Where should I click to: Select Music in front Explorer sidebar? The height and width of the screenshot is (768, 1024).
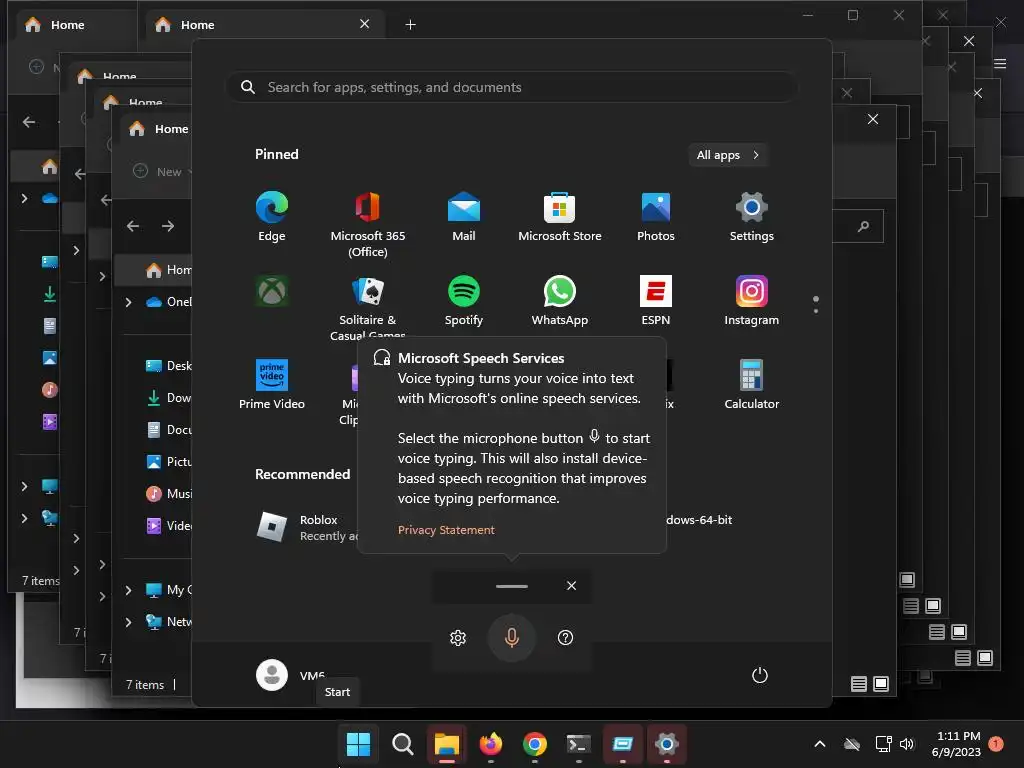168,494
